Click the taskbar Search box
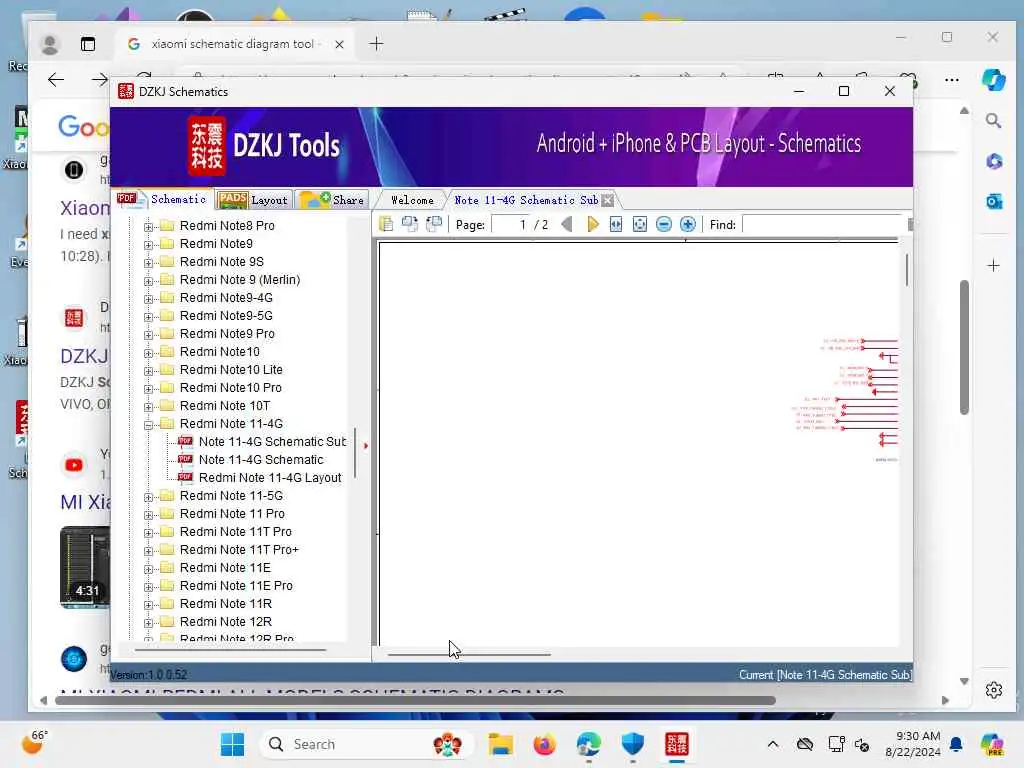 (366, 744)
